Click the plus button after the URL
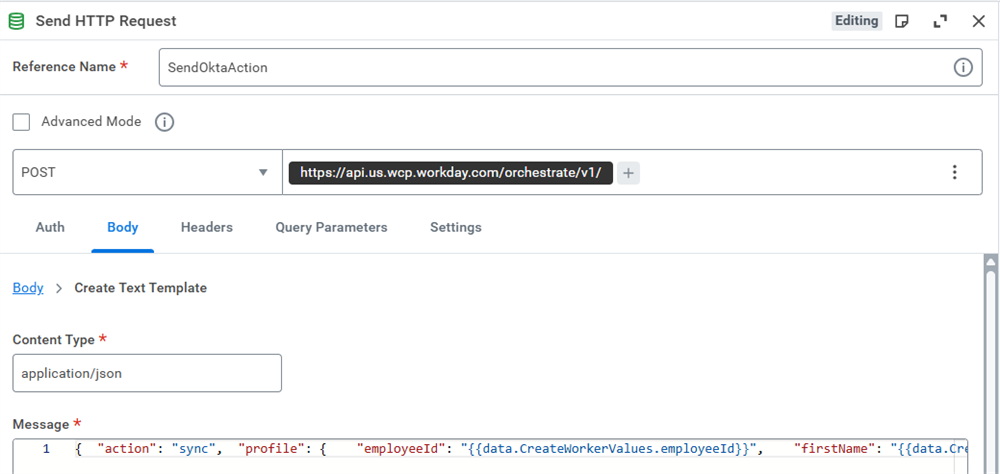The height and width of the screenshot is (474, 1000). [x=628, y=172]
